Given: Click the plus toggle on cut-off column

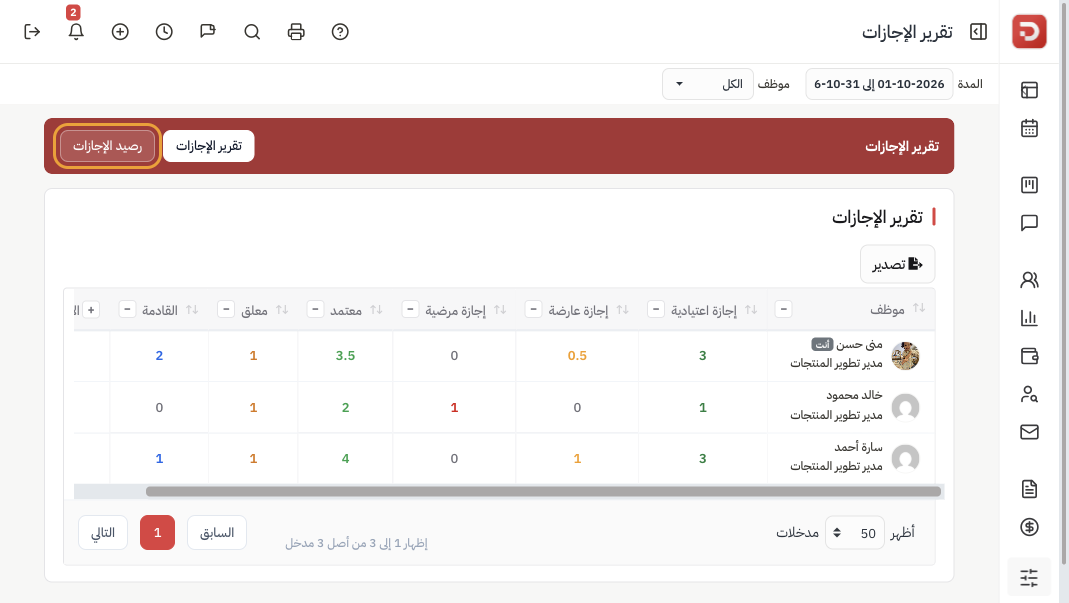Looking at the screenshot, I should tap(91, 310).
